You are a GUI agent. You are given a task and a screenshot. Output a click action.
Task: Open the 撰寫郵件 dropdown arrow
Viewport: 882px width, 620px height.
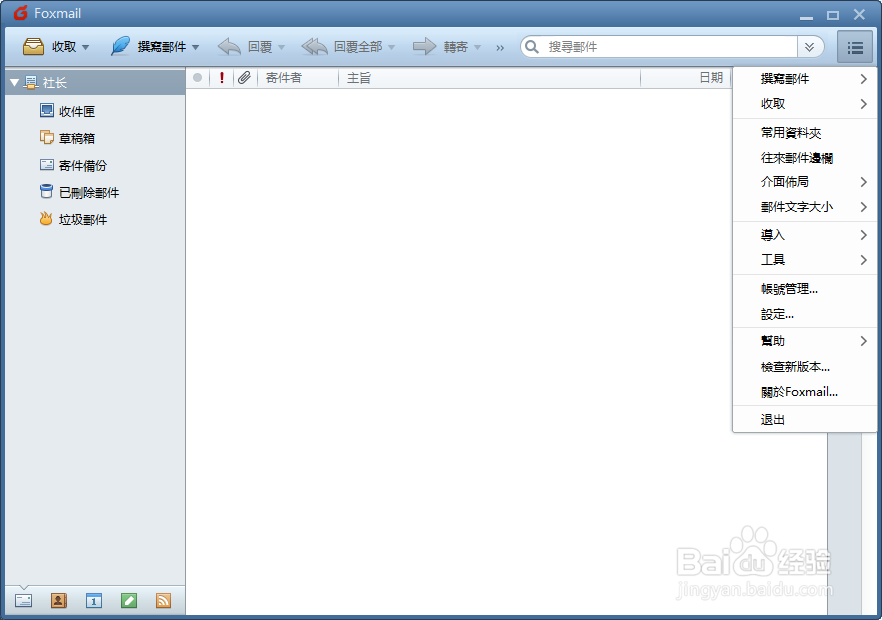pos(196,46)
